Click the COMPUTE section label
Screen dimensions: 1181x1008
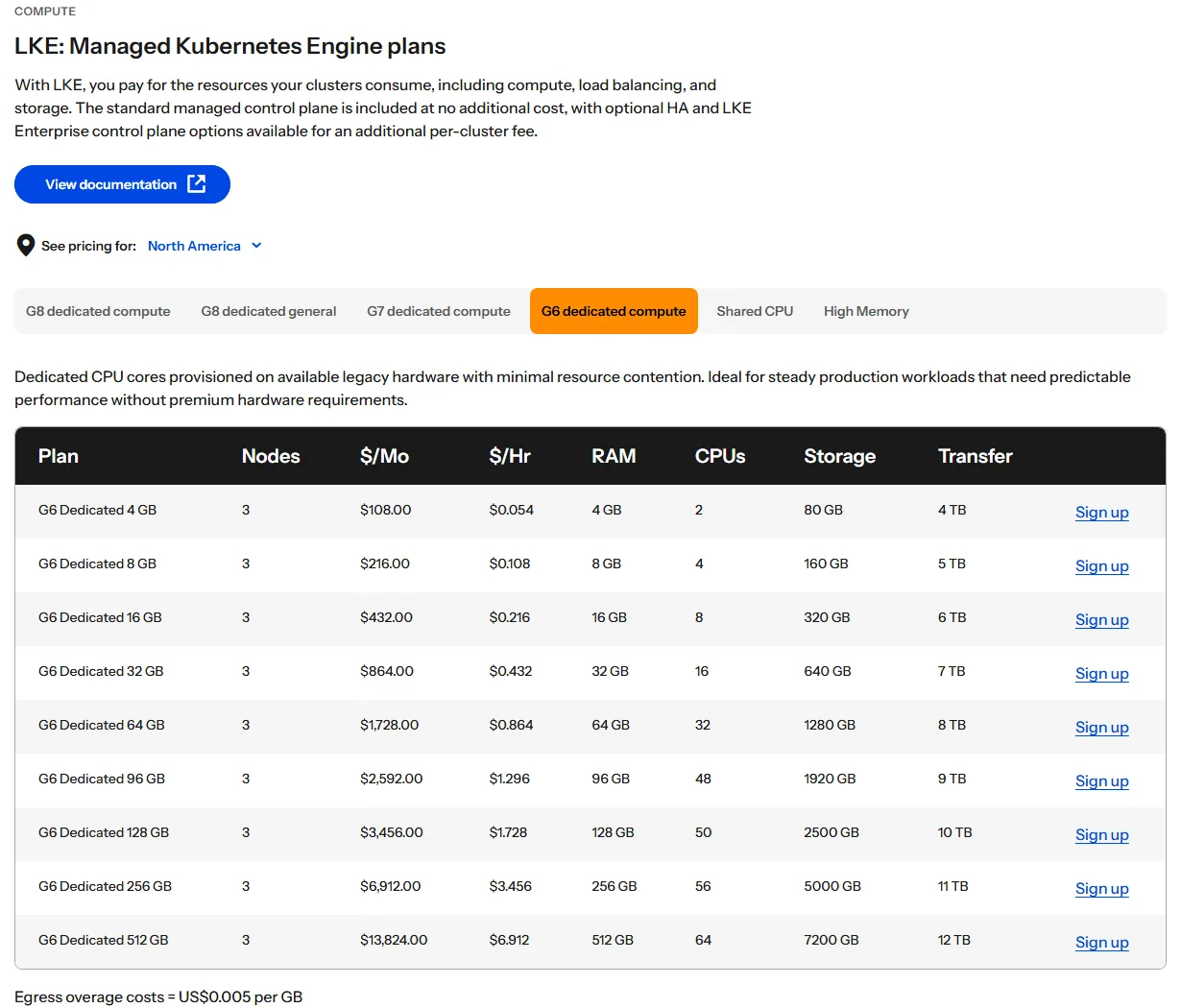[x=45, y=12]
